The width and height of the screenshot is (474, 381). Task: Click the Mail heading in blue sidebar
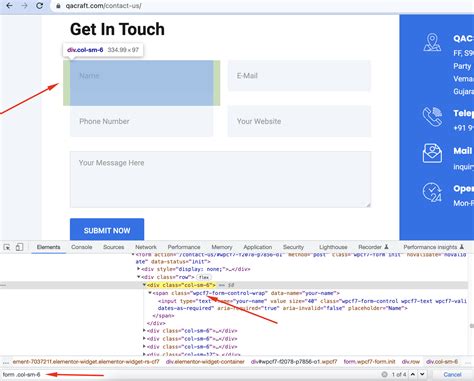click(x=463, y=151)
